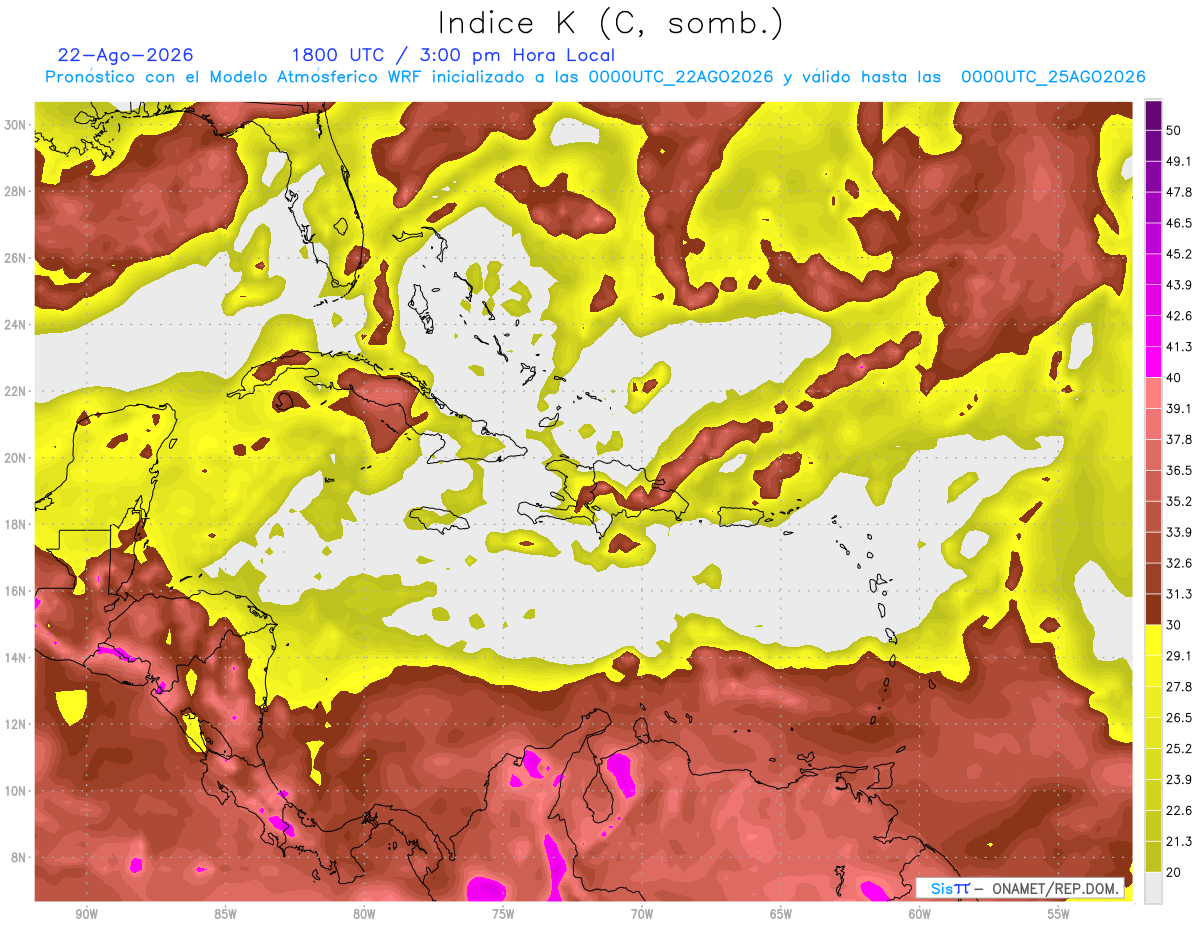The image size is (1200, 927).
Task: Click the latitude label 22N
Action: coord(16,391)
